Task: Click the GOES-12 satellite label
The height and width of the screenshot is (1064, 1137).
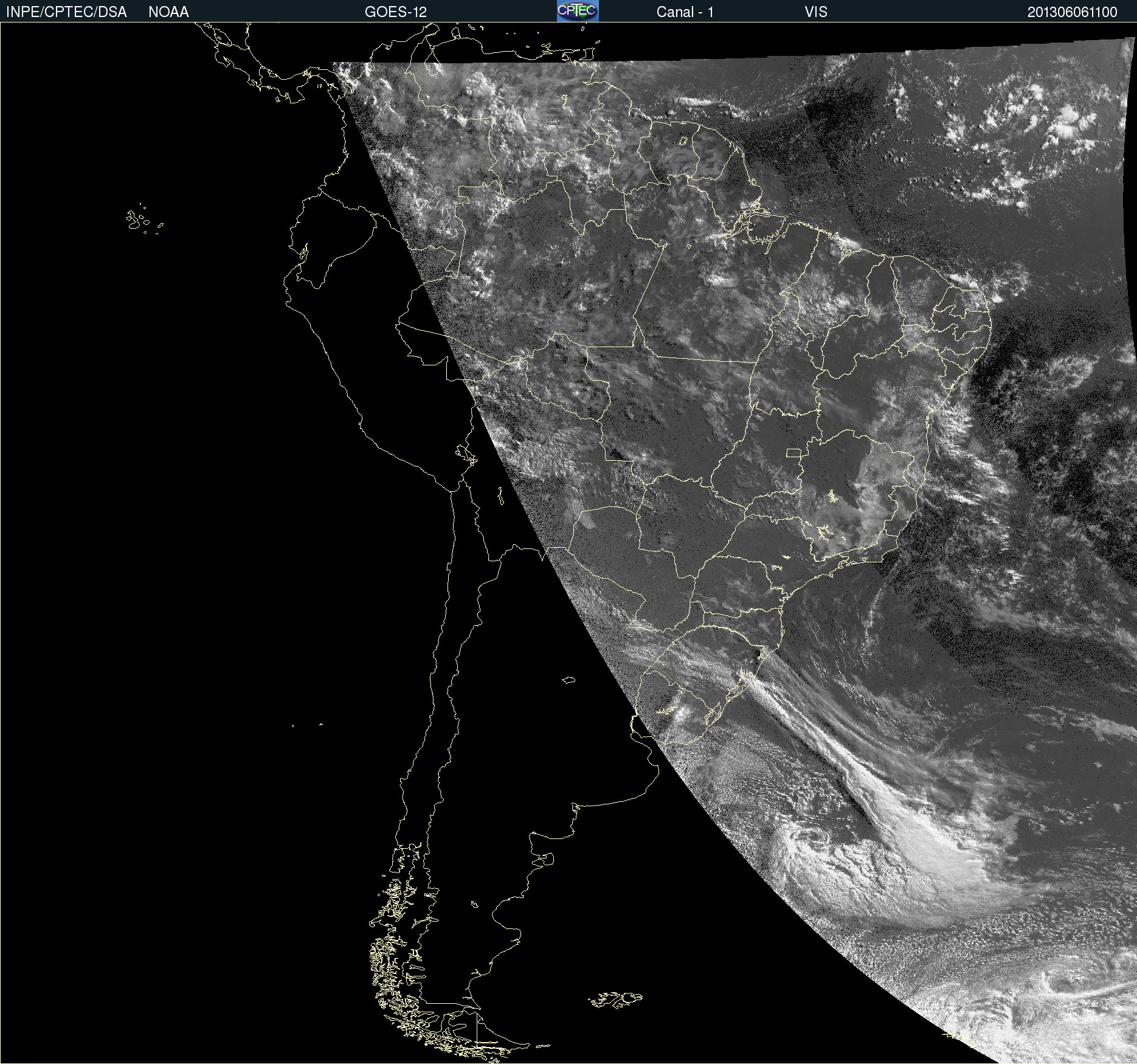Action: pos(396,12)
